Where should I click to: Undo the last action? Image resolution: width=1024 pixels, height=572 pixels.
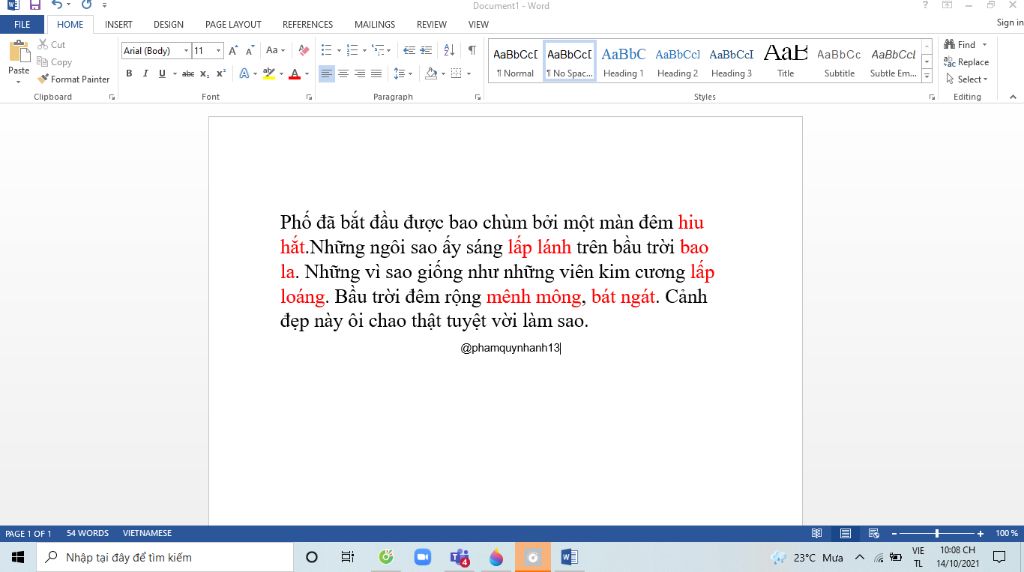57,5
